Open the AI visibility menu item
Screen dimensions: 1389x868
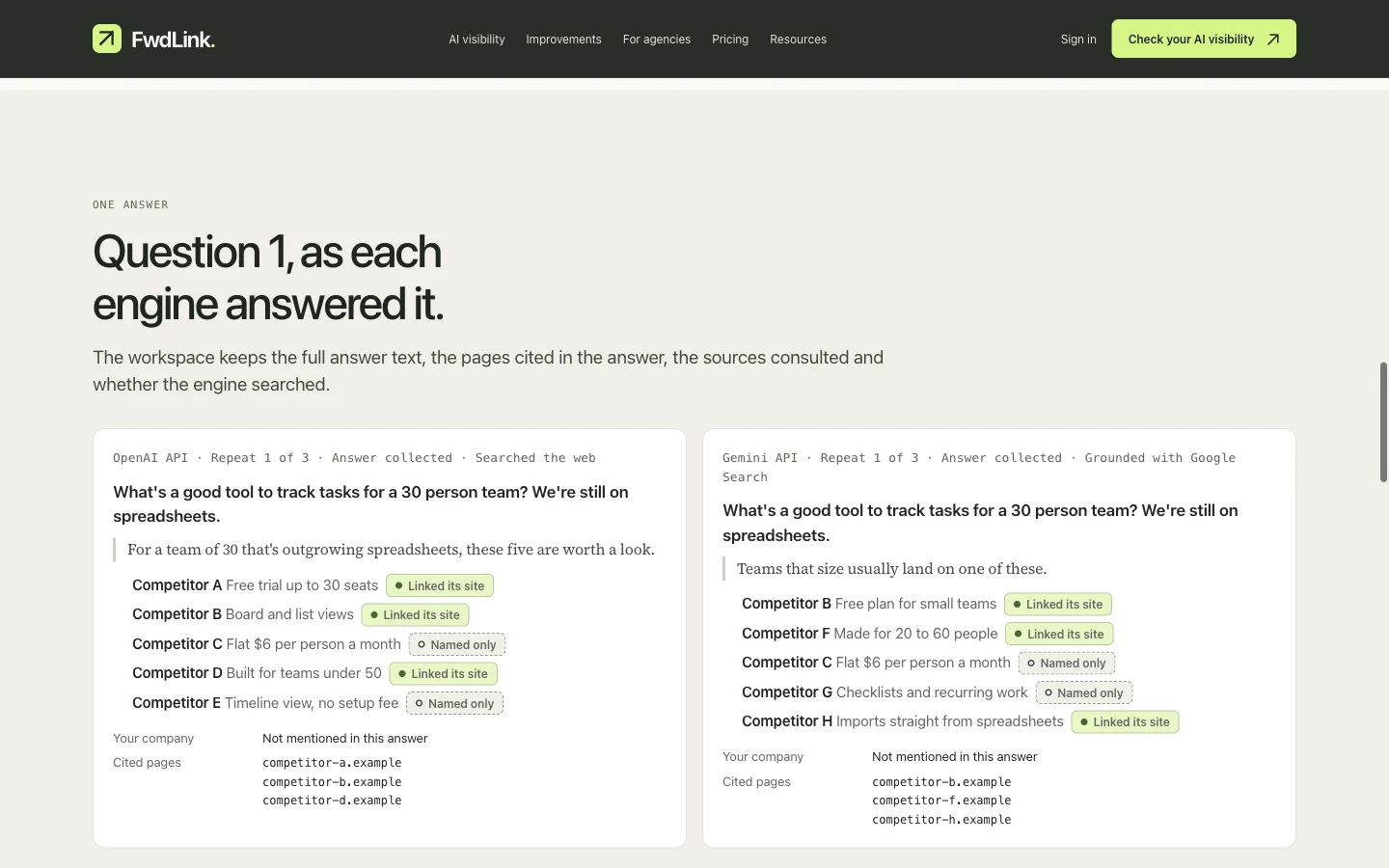[477, 40]
